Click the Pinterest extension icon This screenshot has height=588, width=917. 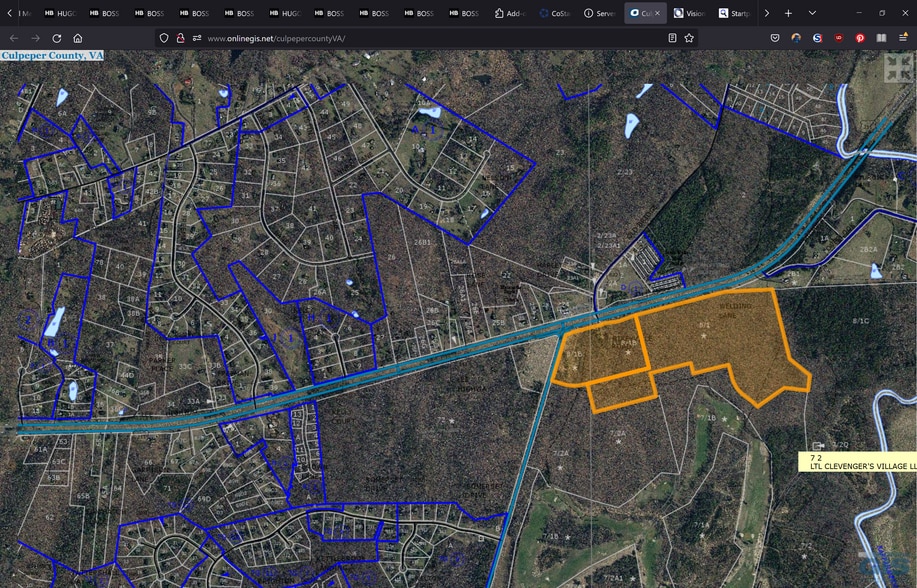pos(860,38)
